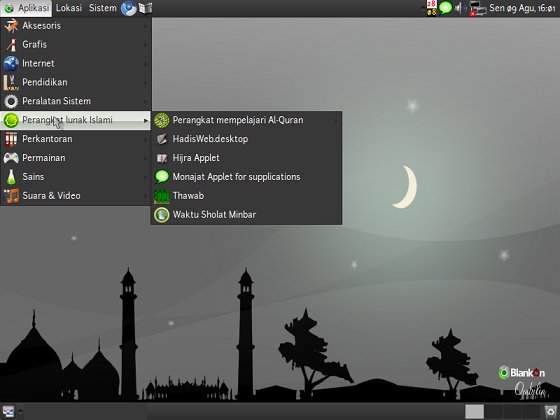Click the green Monajat speech bubble tray icon
560x420 pixels.
[x=445, y=8]
